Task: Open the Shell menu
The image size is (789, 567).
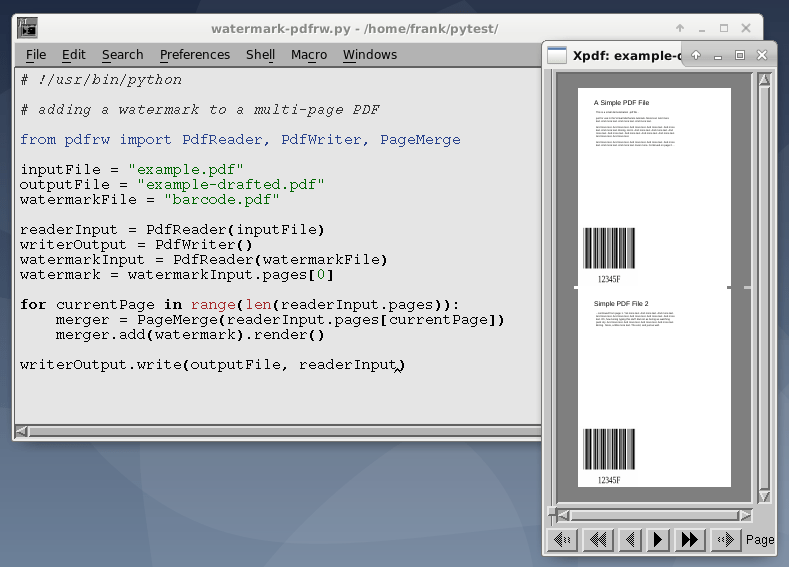Action: point(260,54)
